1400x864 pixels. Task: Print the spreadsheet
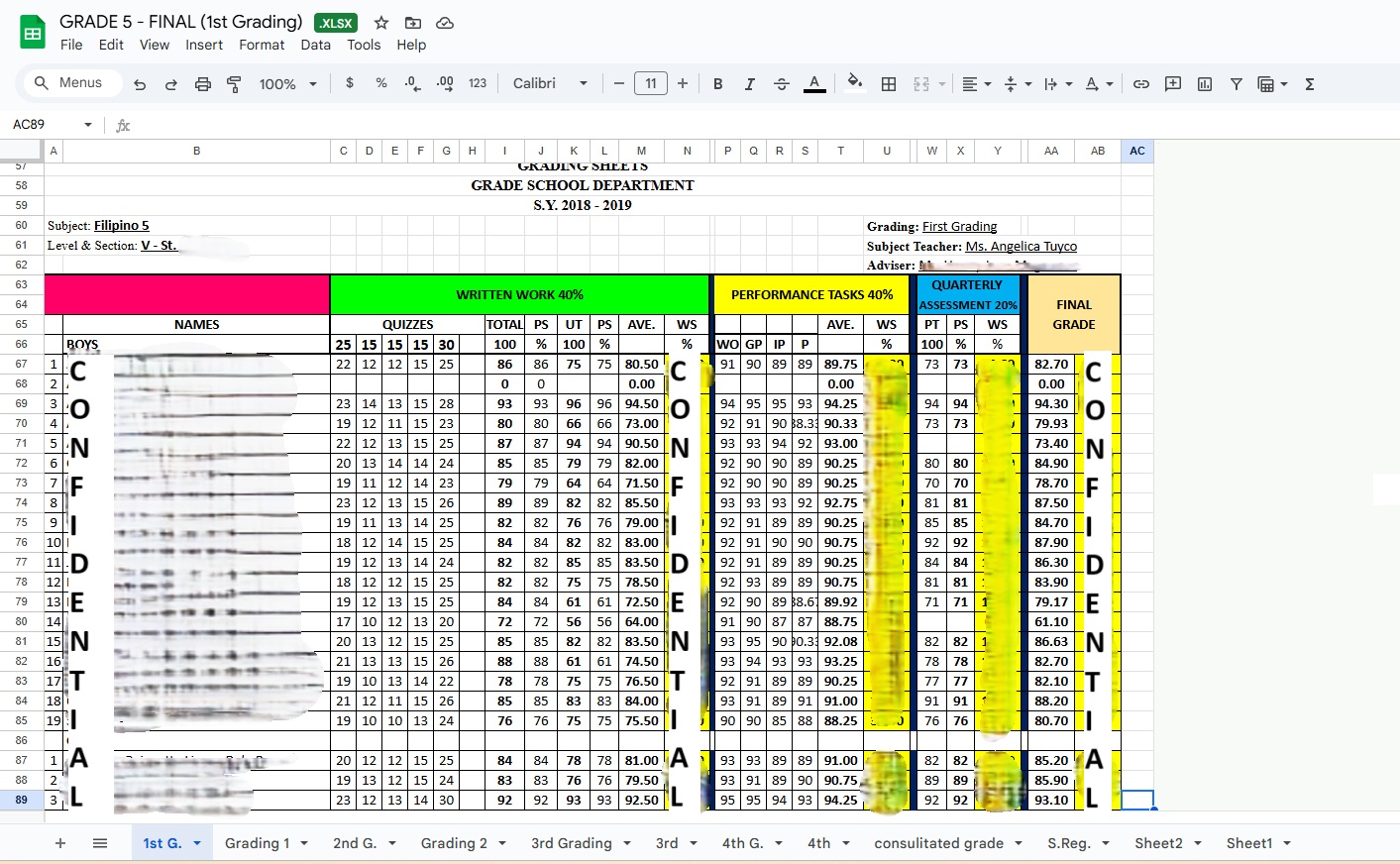pyautogui.click(x=203, y=84)
